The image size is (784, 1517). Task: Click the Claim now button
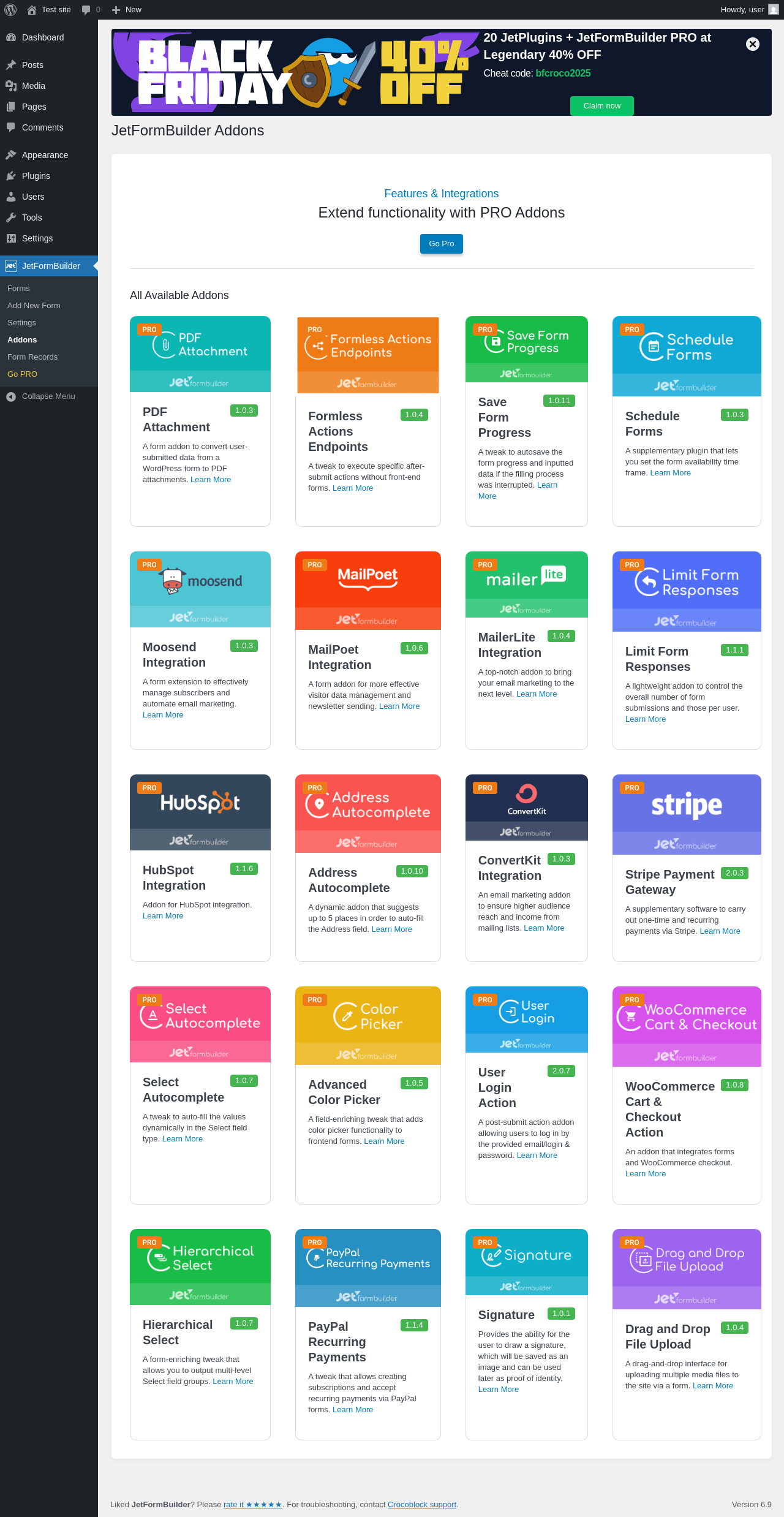click(602, 106)
